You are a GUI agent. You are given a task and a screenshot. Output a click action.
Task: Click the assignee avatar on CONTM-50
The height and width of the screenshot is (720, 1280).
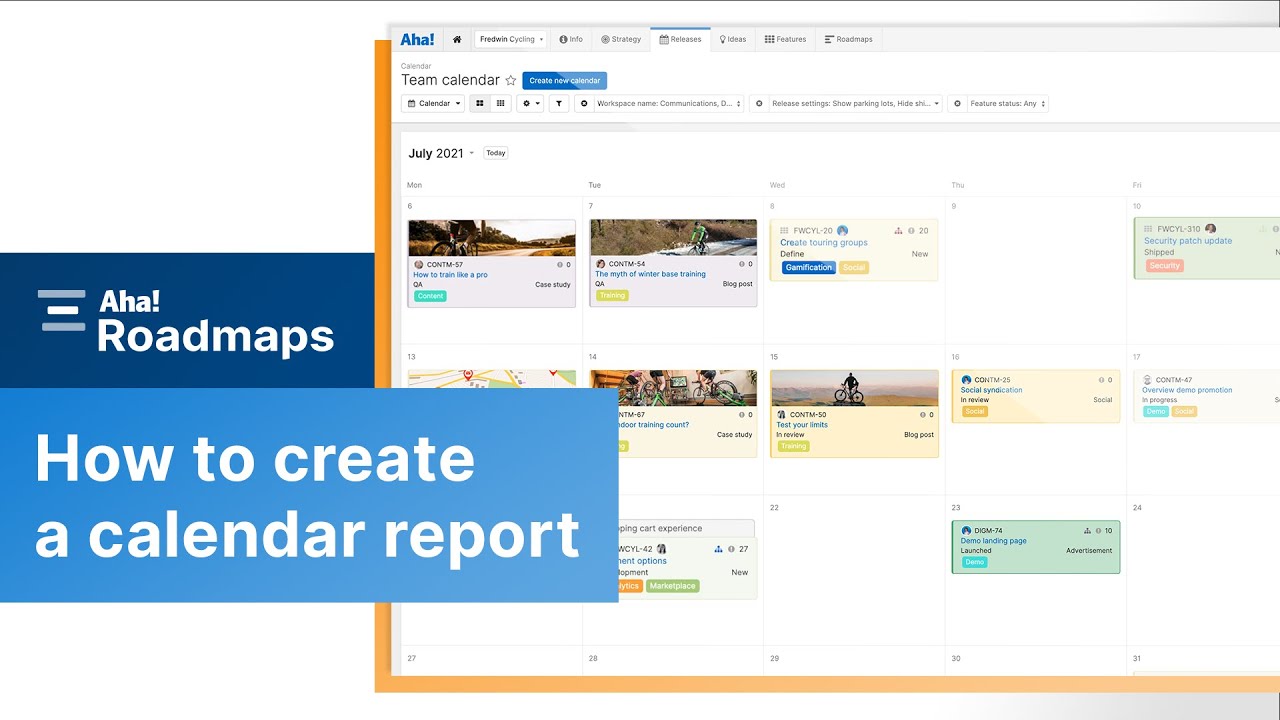click(x=781, y=414)
